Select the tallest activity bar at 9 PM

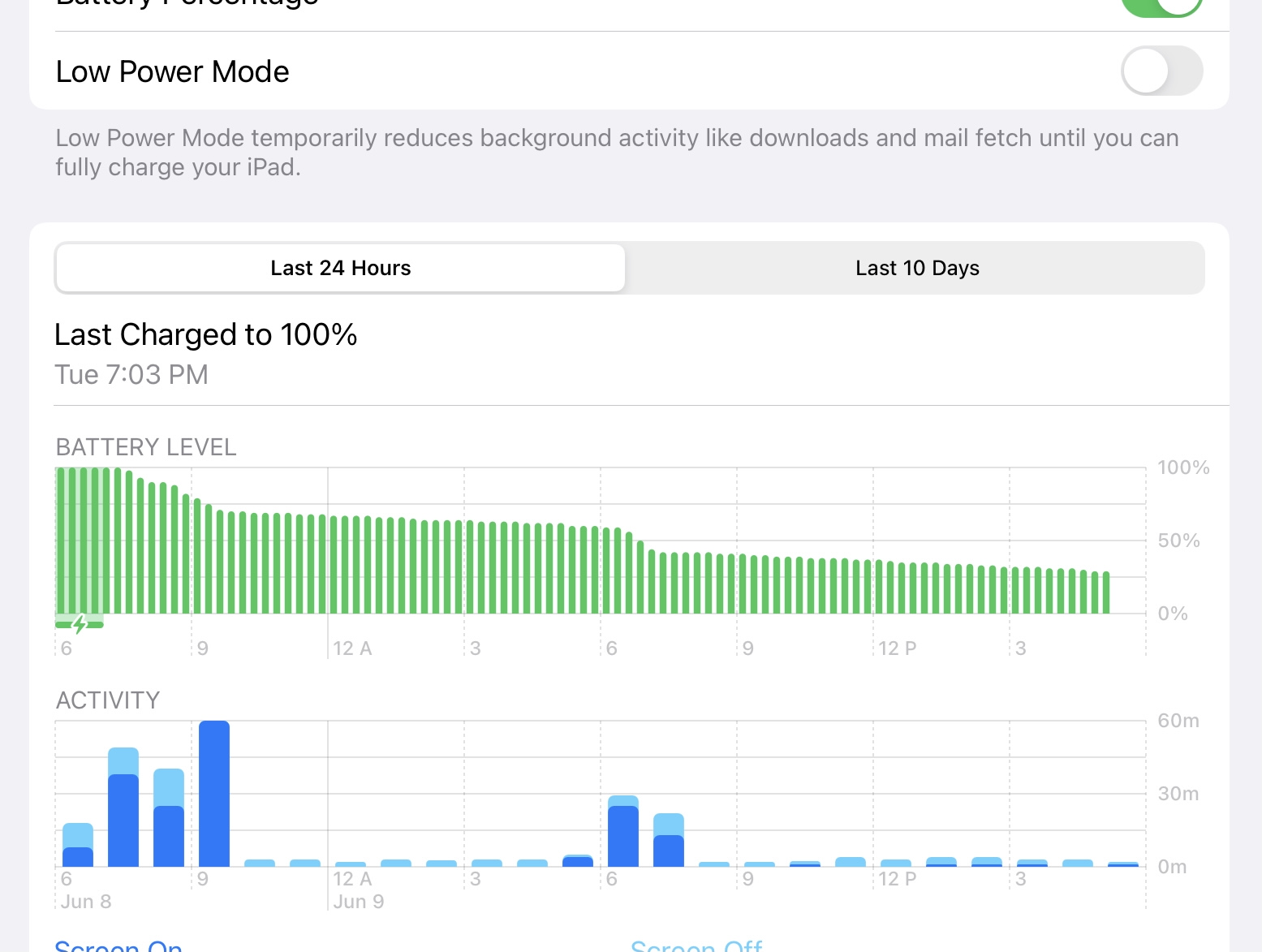pos(214,794)
